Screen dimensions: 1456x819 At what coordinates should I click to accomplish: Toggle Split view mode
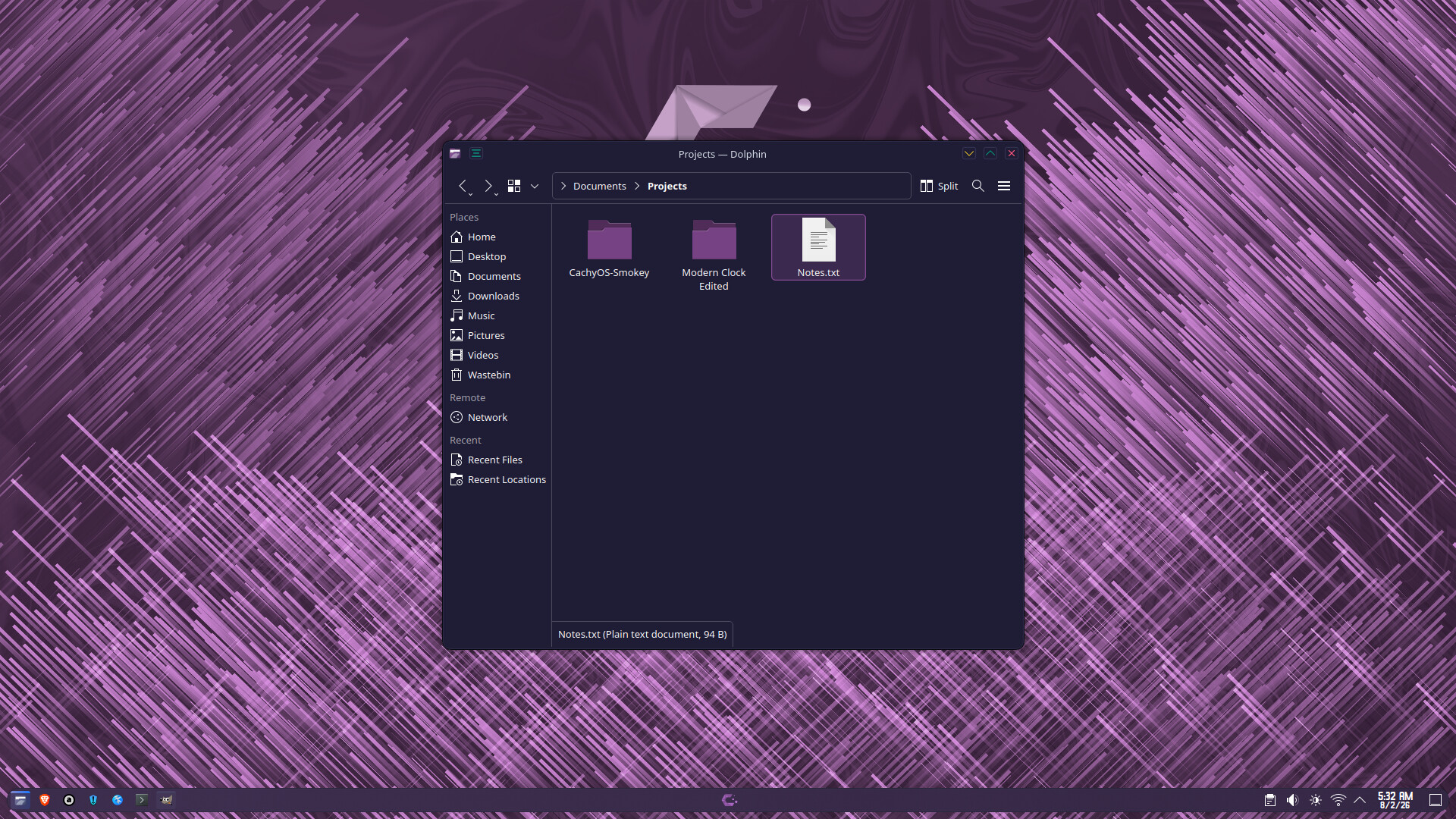coord(939,186)
